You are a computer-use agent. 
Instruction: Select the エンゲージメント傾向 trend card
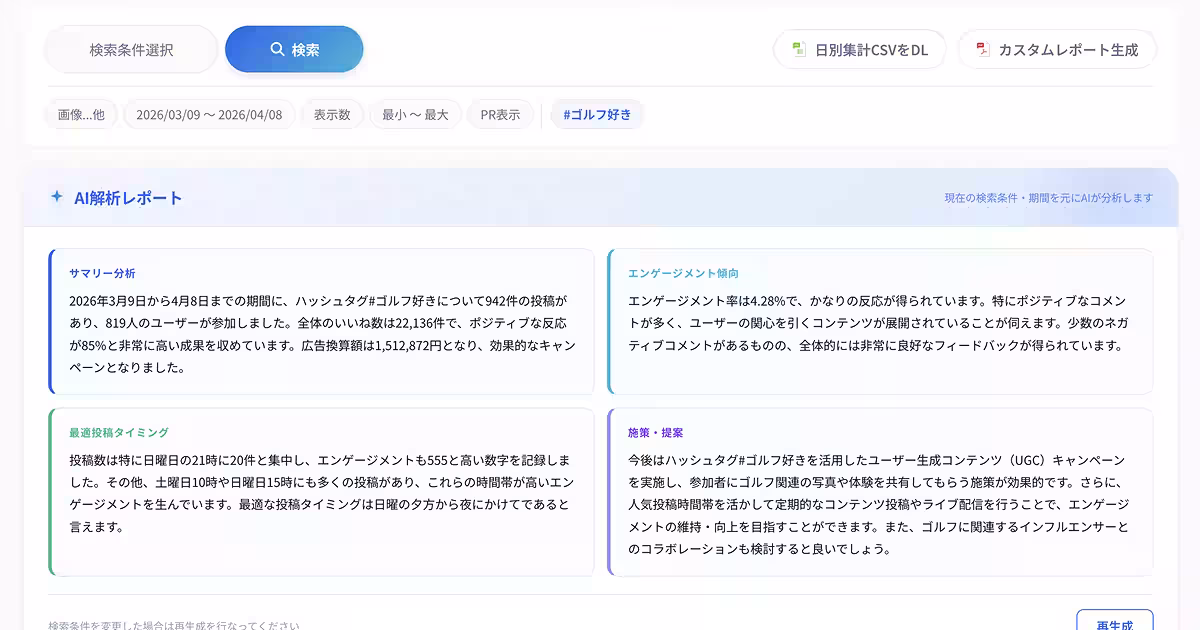pos(878,318)
